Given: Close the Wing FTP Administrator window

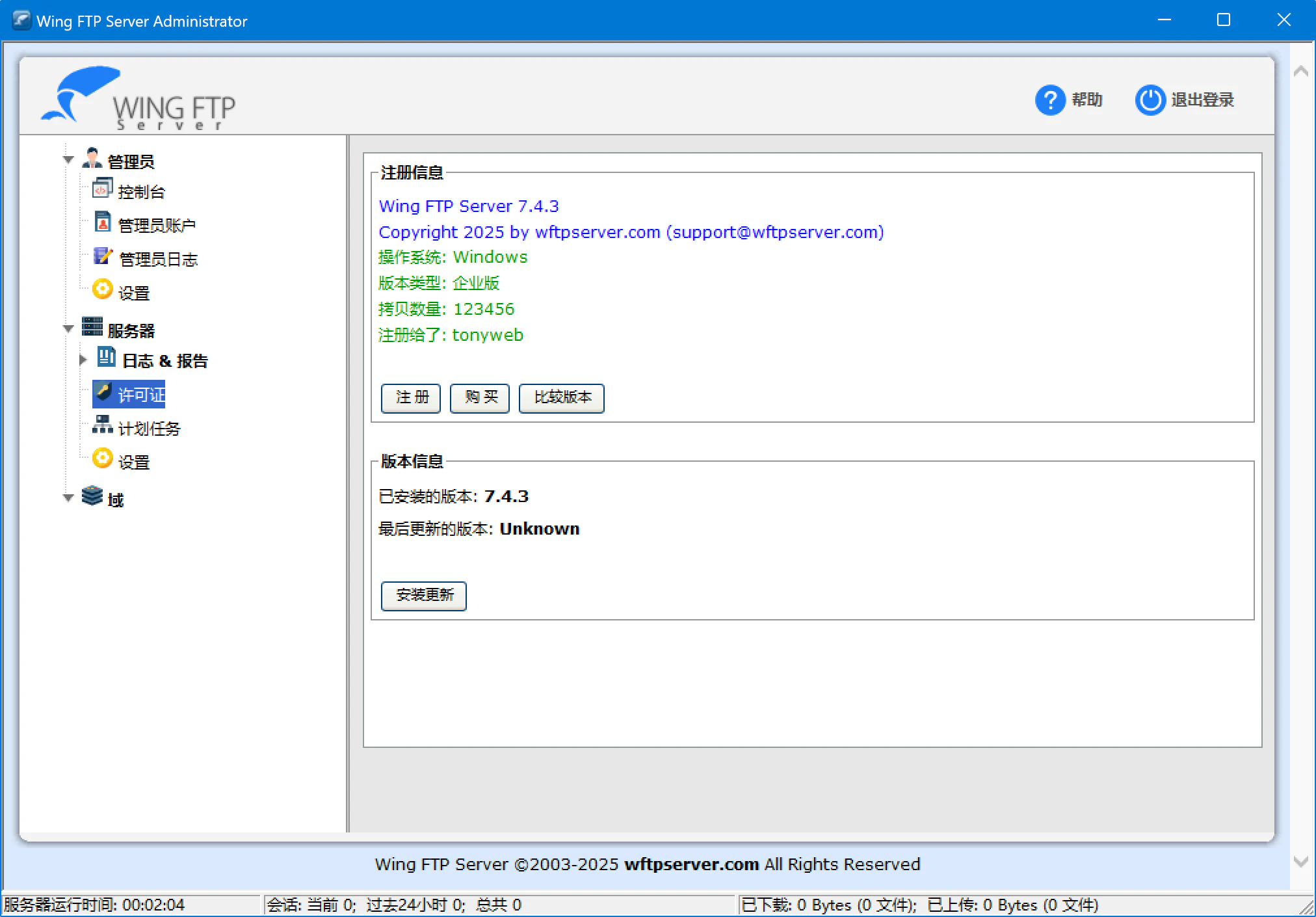Looking at the screenshot, I should pos(1283,20).
